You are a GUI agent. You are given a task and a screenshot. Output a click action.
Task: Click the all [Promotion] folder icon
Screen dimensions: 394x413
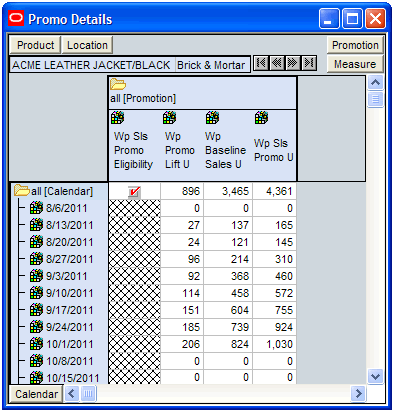(118, 84)
